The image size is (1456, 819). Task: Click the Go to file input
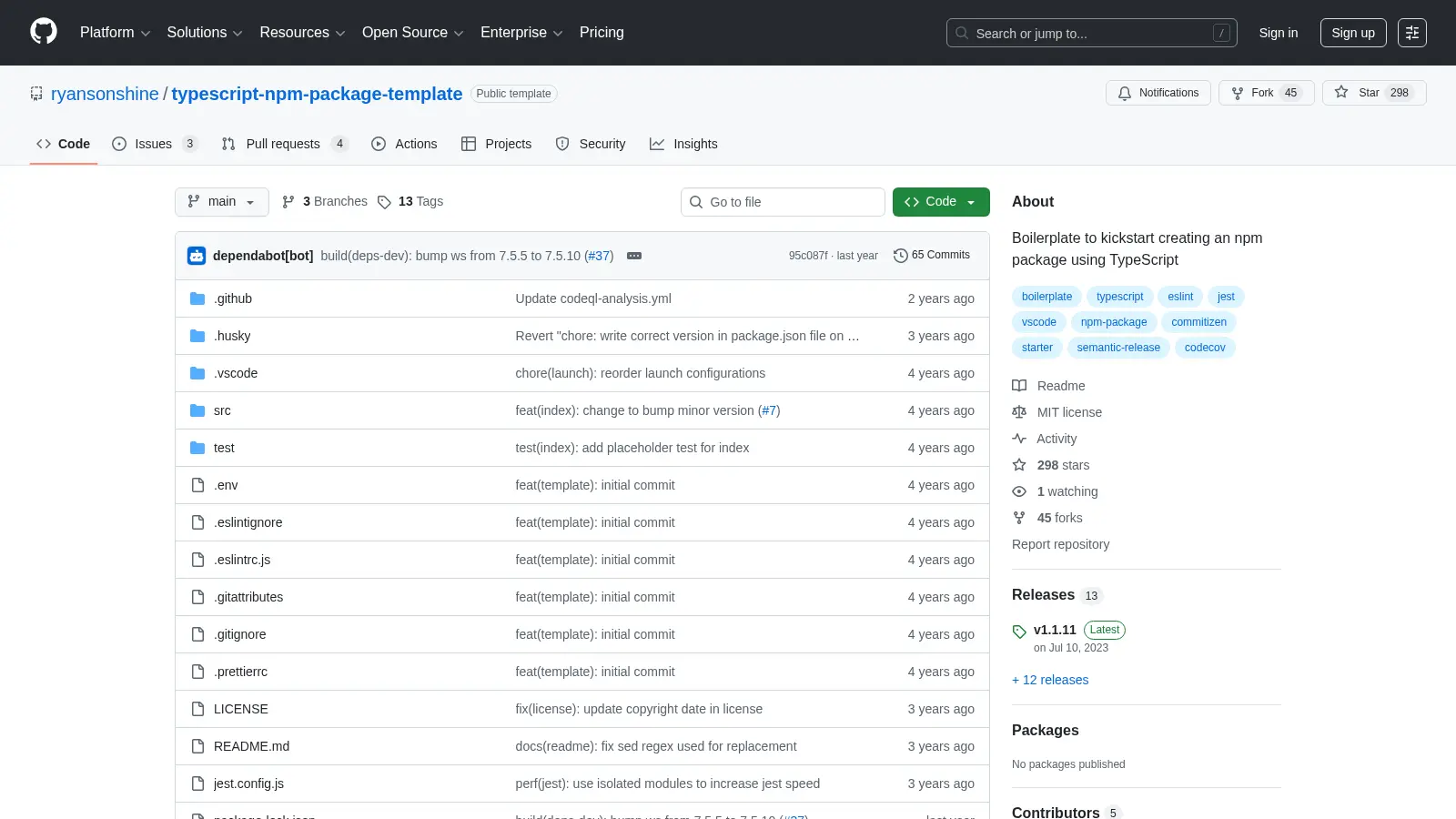pyautogui.click(x=783, y=202)
